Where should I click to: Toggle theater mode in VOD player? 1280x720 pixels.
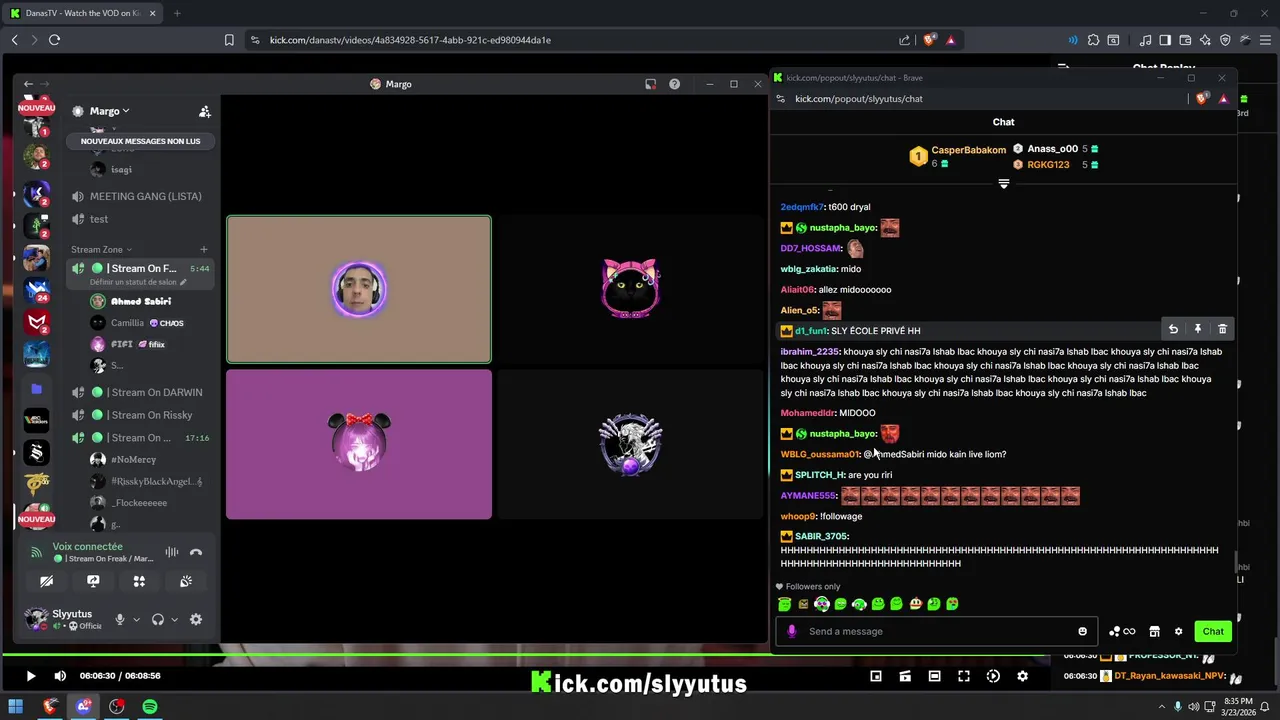[934, 676]
